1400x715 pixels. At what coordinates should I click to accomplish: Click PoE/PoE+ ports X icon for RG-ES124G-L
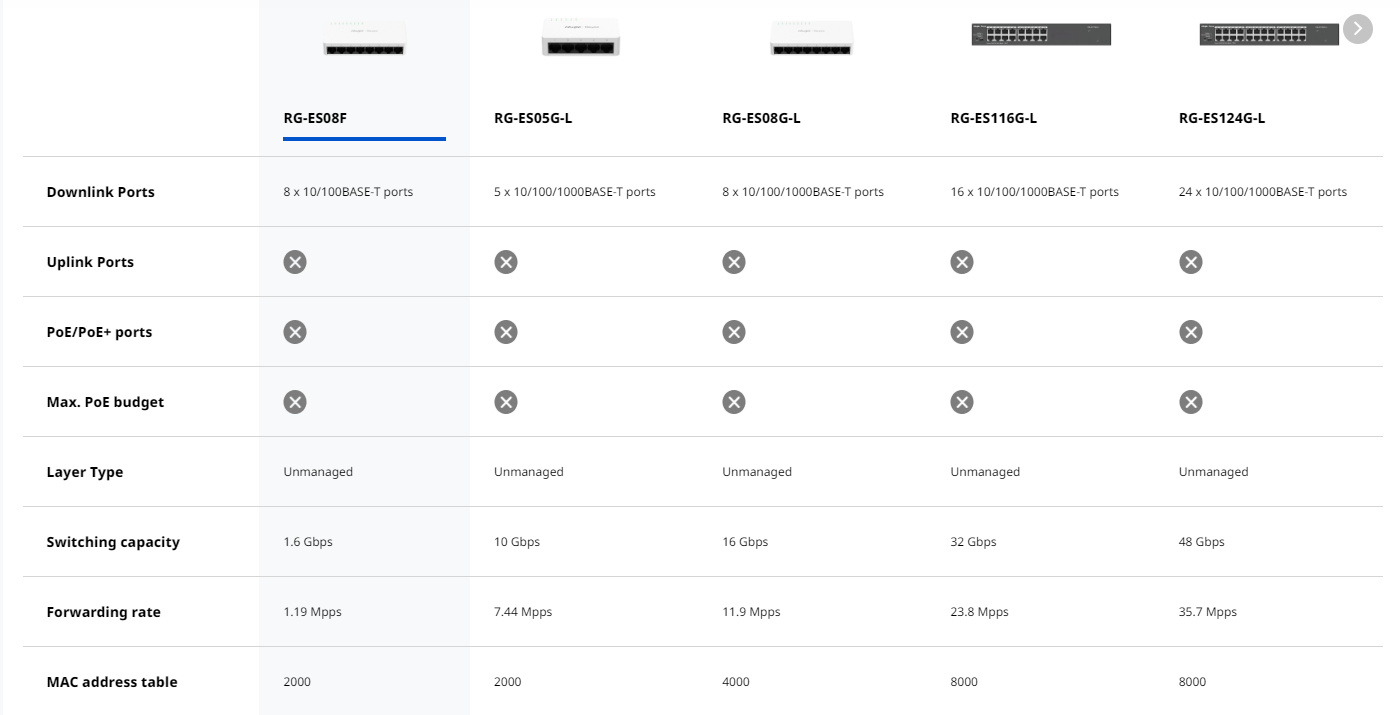[1190, 332]
